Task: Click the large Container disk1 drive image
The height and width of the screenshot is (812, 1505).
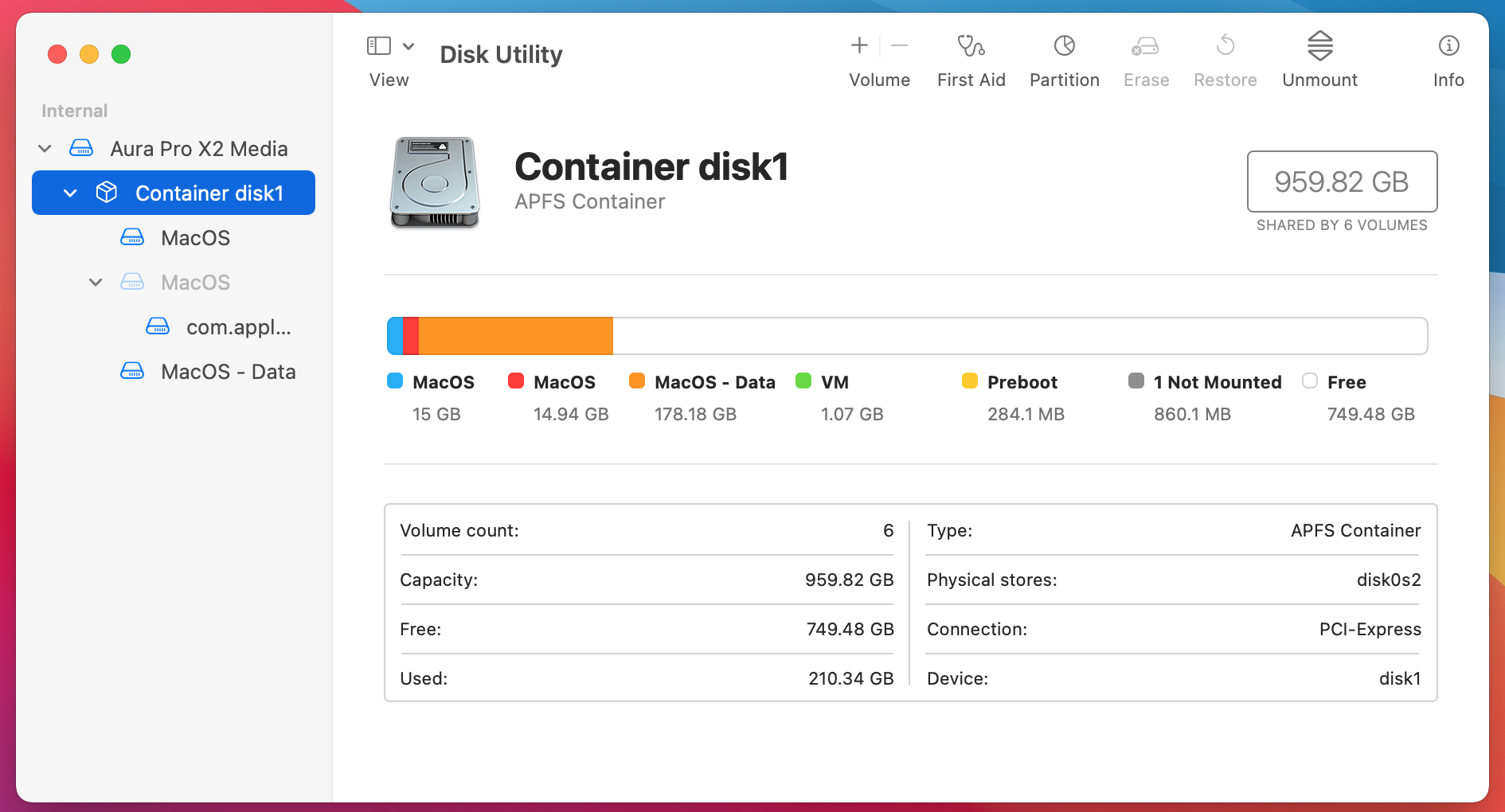Action: (435, 182)
